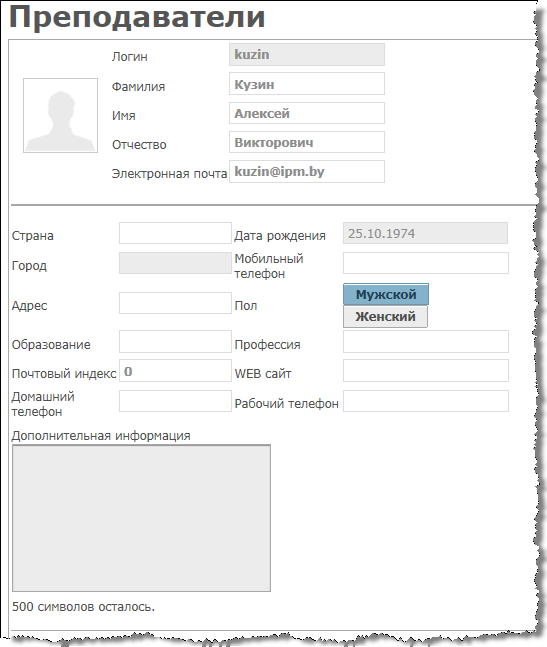Click the Страна input field
The image size is (547, 647).
coord(175,233)
